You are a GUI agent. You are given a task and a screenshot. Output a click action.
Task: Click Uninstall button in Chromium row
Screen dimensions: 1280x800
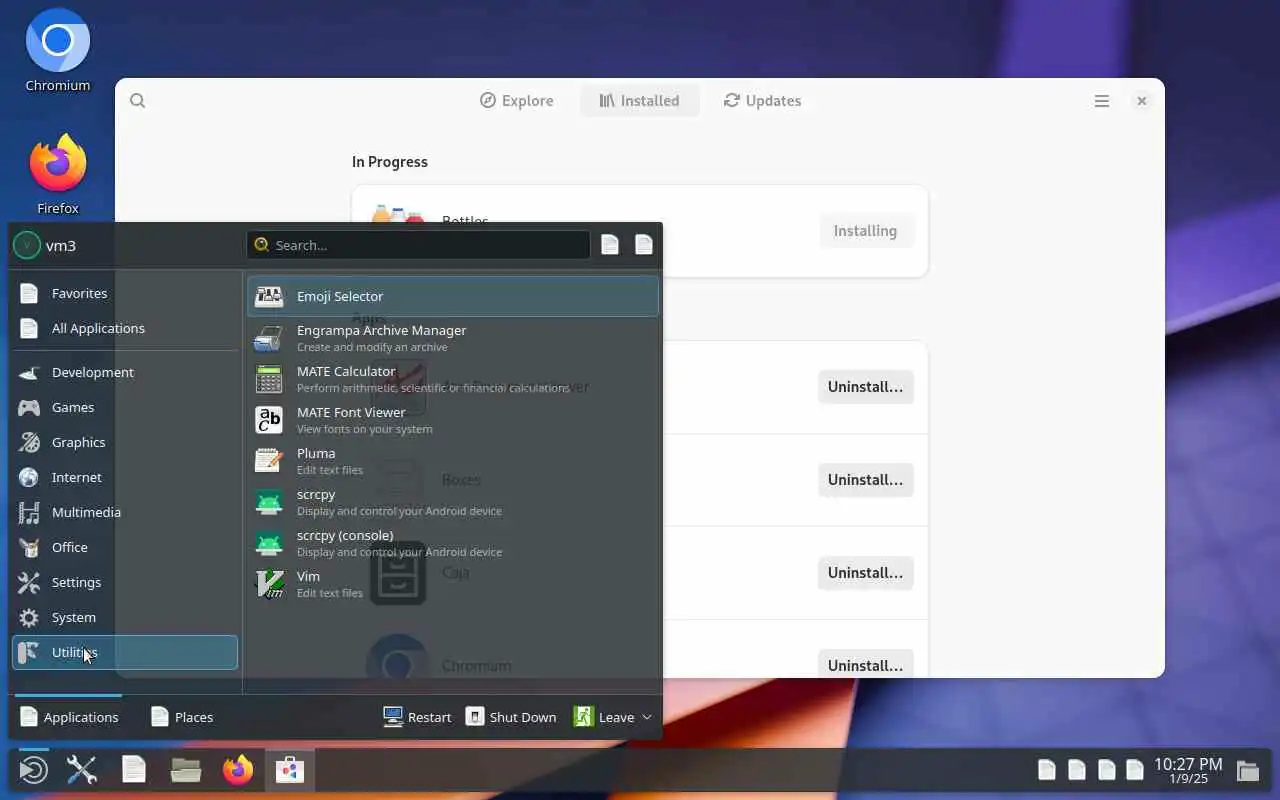(x=865, y=666)
